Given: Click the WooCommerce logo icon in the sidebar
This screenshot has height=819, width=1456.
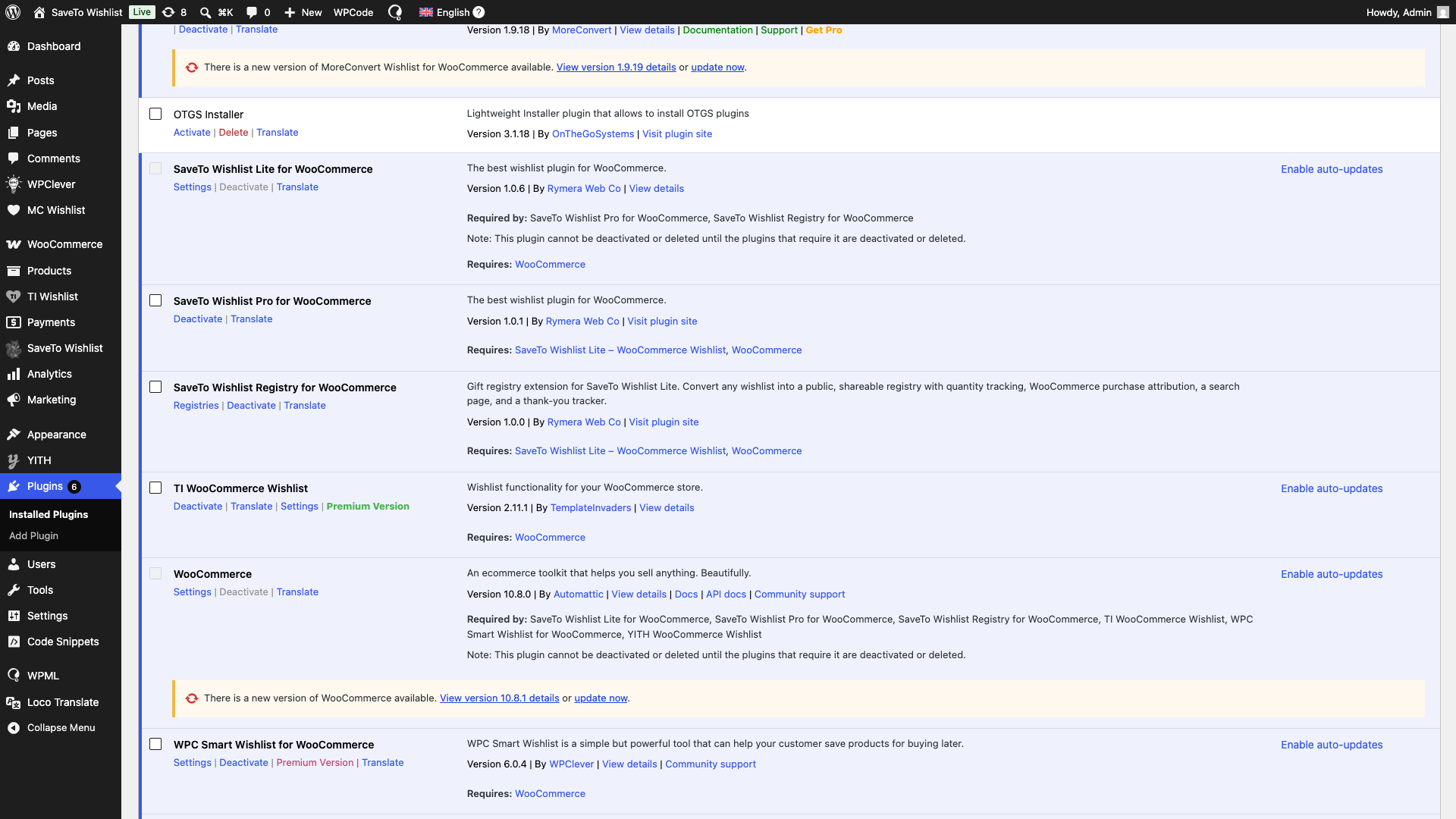Looking at the screenshot, I should coord(14,244).
